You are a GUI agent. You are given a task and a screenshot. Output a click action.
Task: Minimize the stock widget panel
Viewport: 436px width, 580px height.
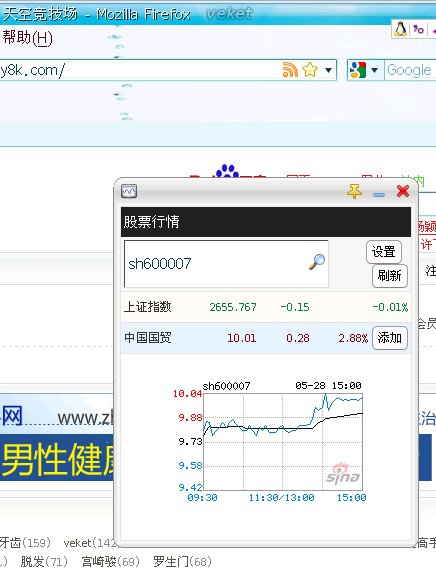pyautogui.click(x=379, y=195)
